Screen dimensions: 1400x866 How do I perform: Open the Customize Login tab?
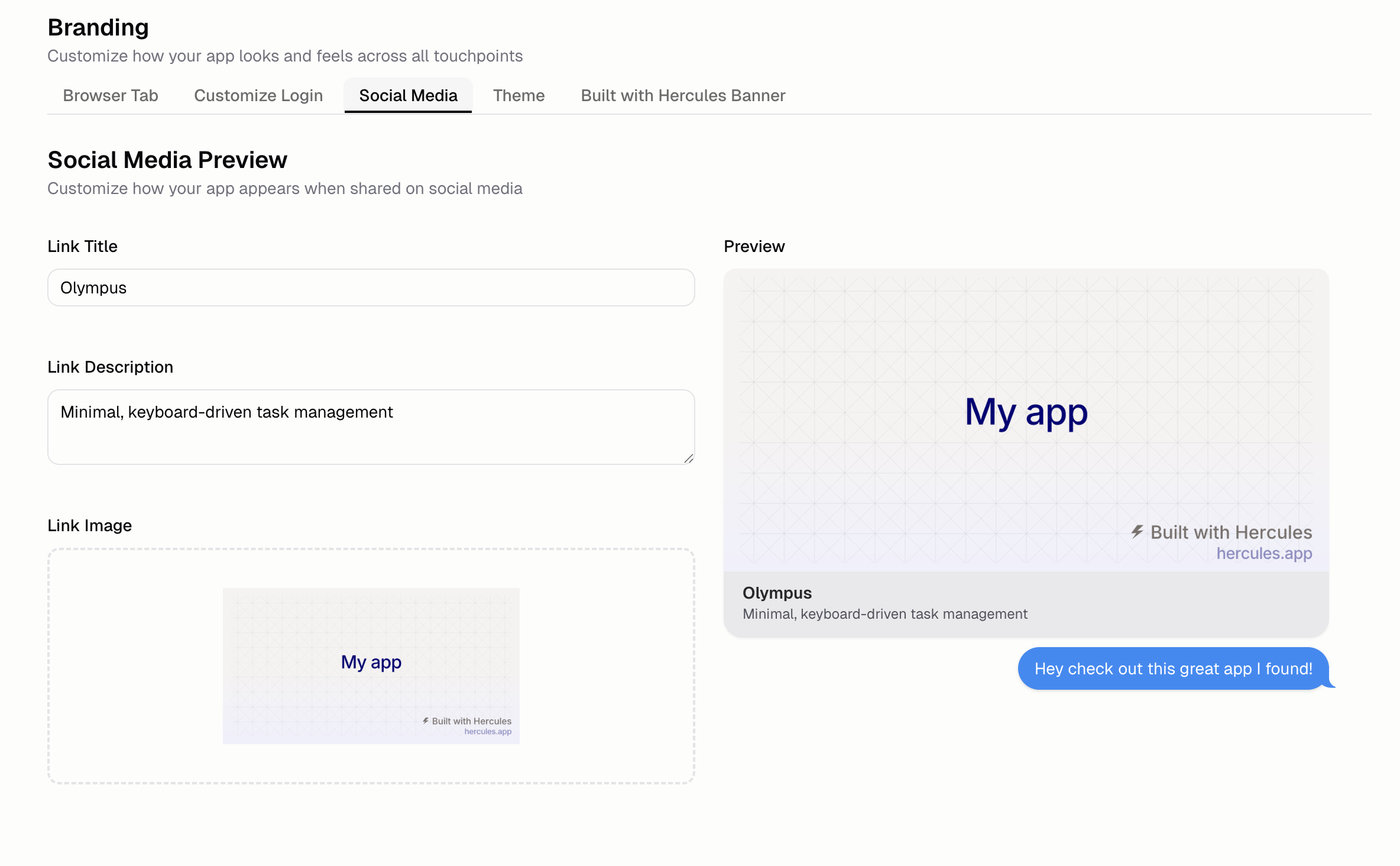coord(258,95)
